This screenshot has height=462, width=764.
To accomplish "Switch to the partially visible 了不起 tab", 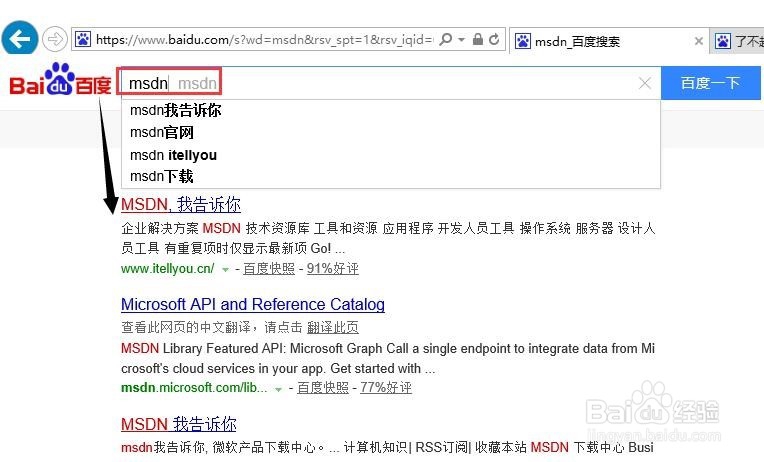I will tap(737, 41).
